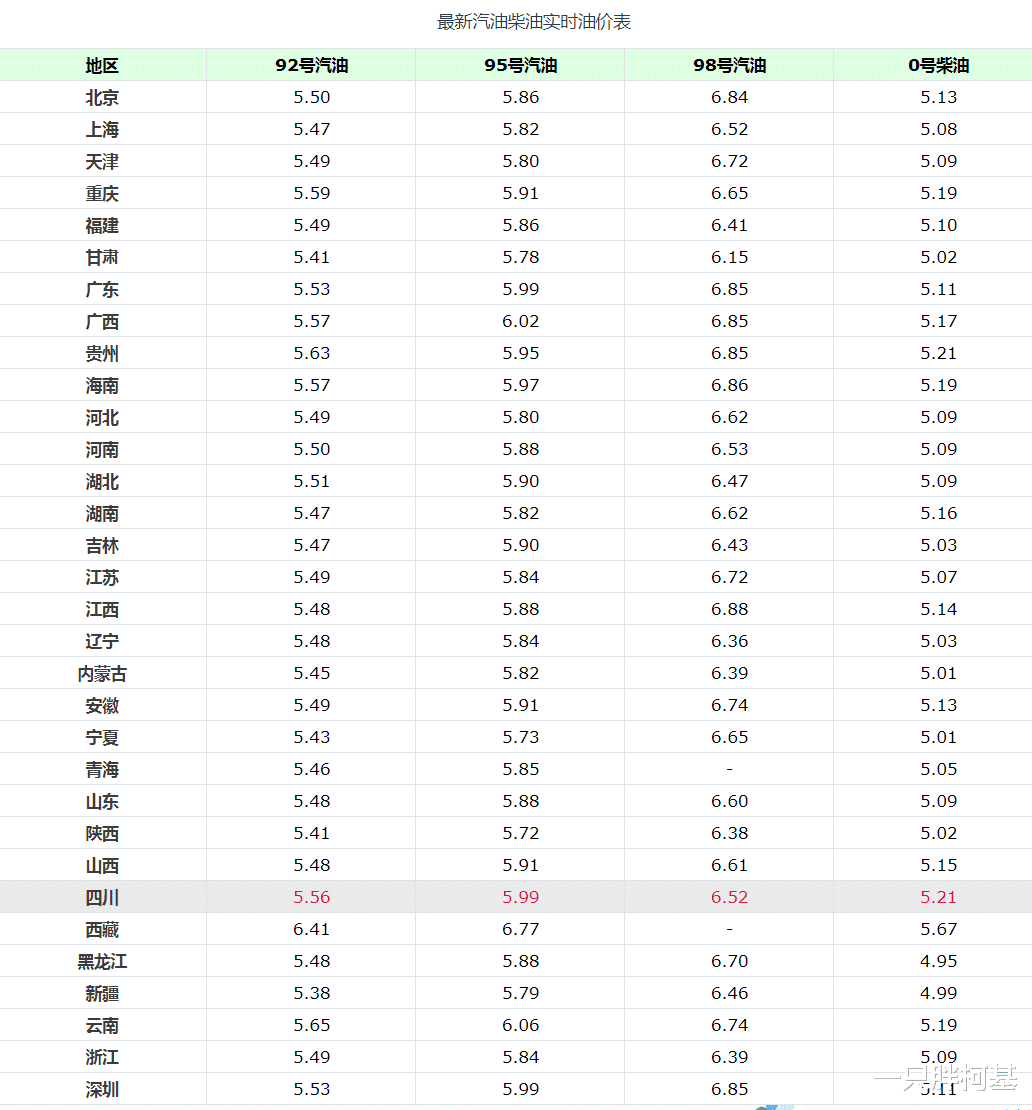This screenshot has height=1110, width=1032.
Task: Click Tibet's 95号汽油 price 6.77
Action: (x=519, y=929)
